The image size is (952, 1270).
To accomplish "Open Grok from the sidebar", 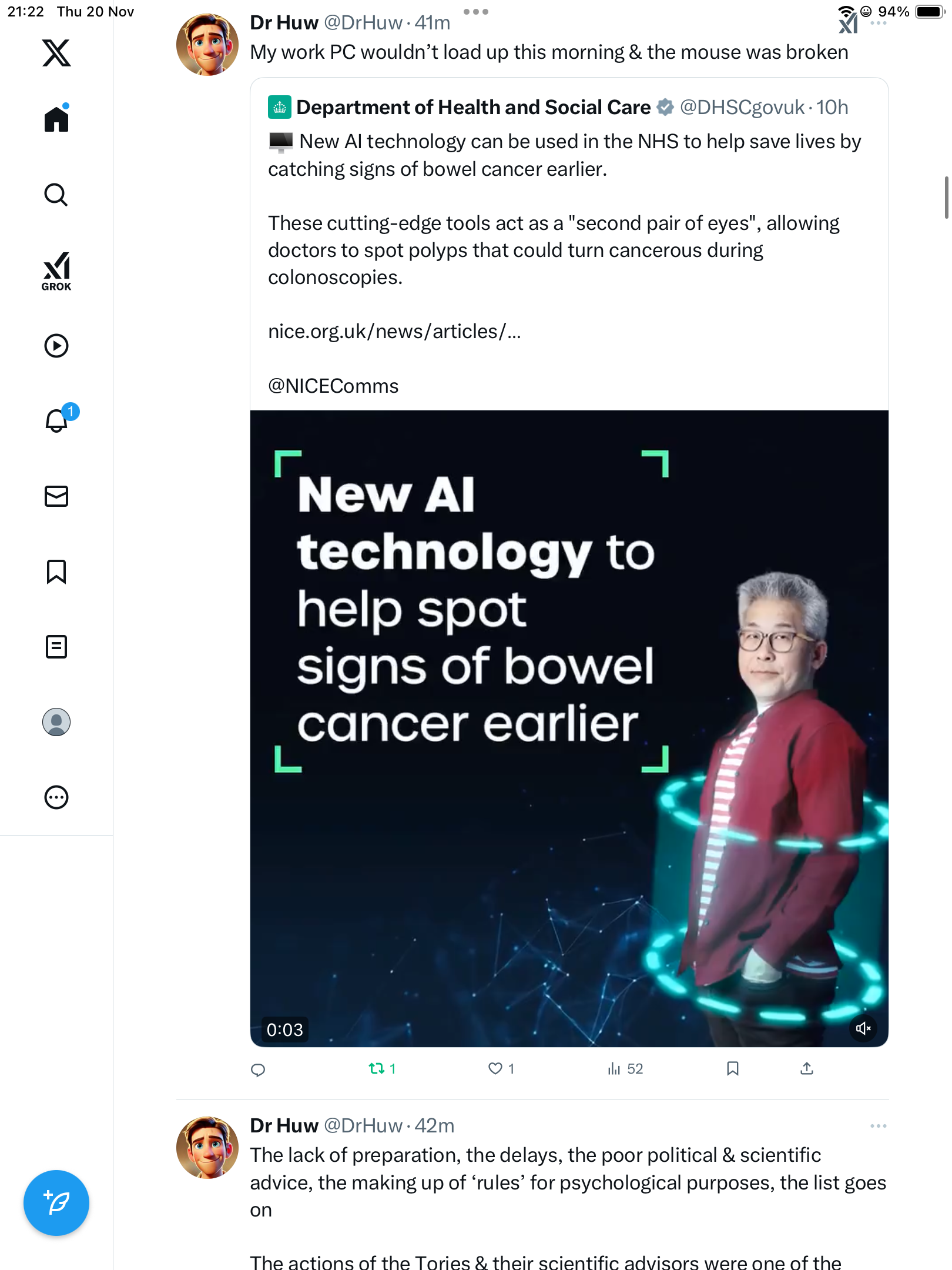I will (56, 271).
